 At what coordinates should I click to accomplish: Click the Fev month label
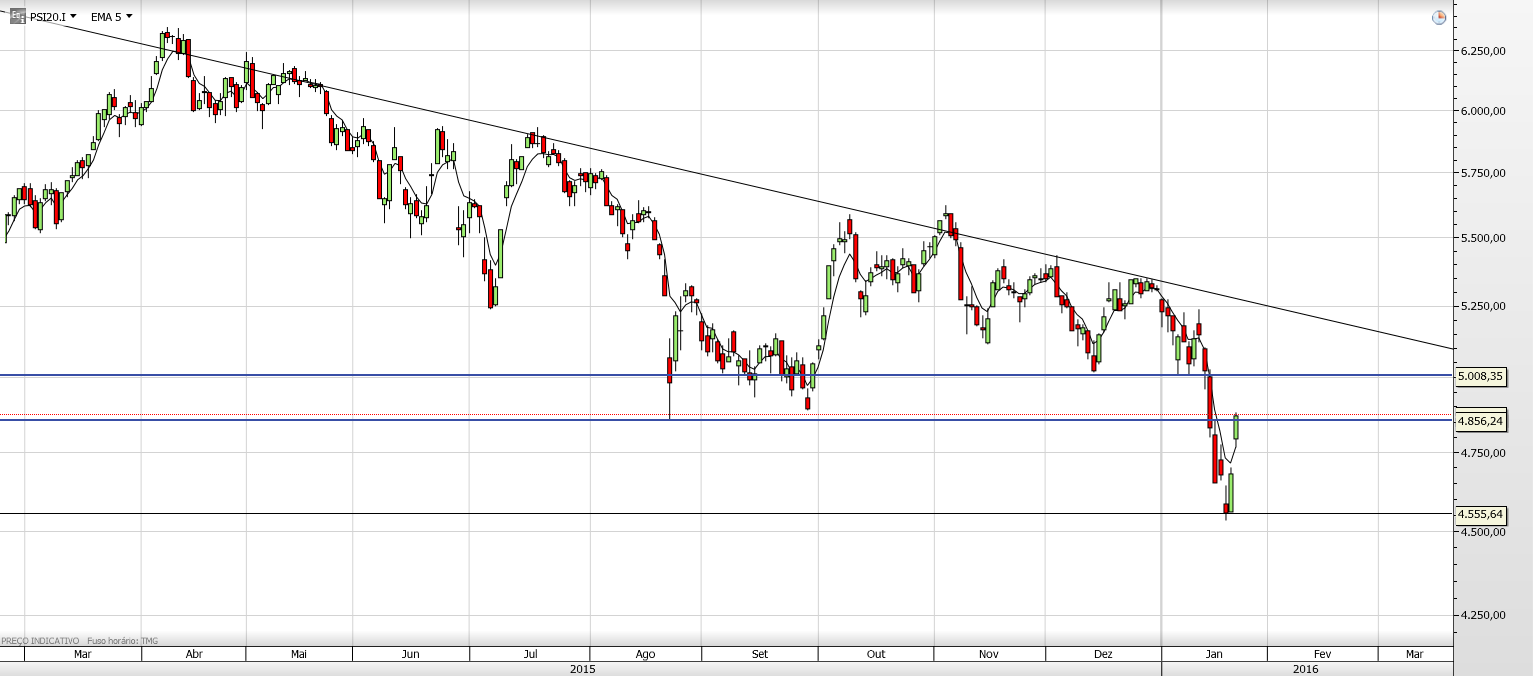point(1322,654)
